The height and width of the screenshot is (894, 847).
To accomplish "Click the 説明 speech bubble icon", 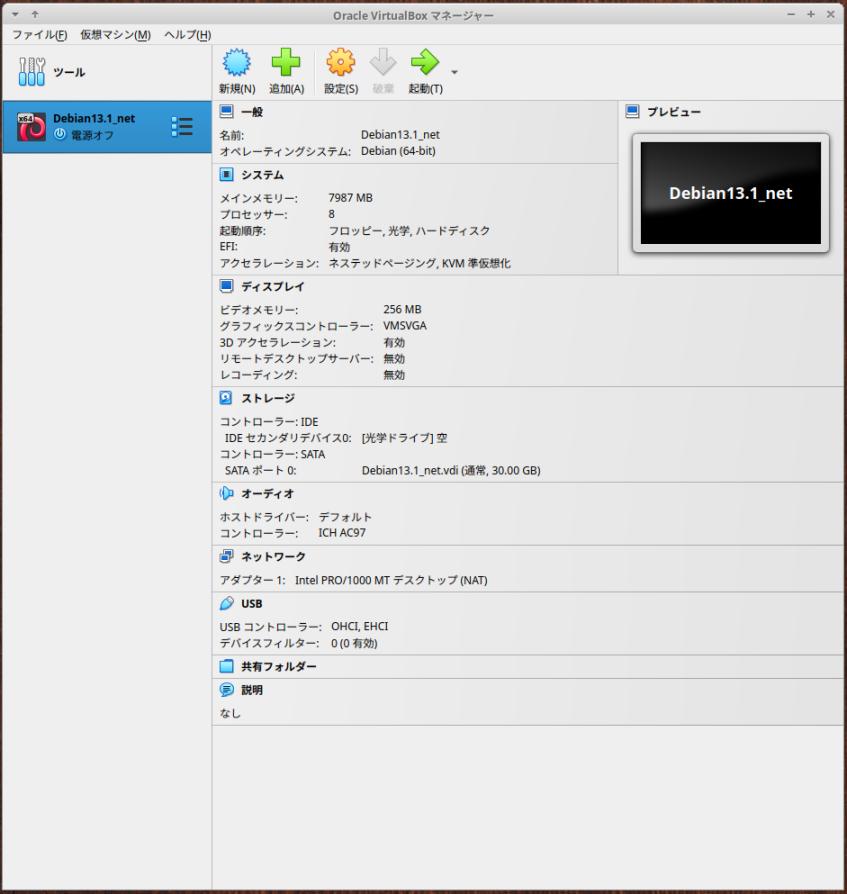I will click(x=226, y=690).
